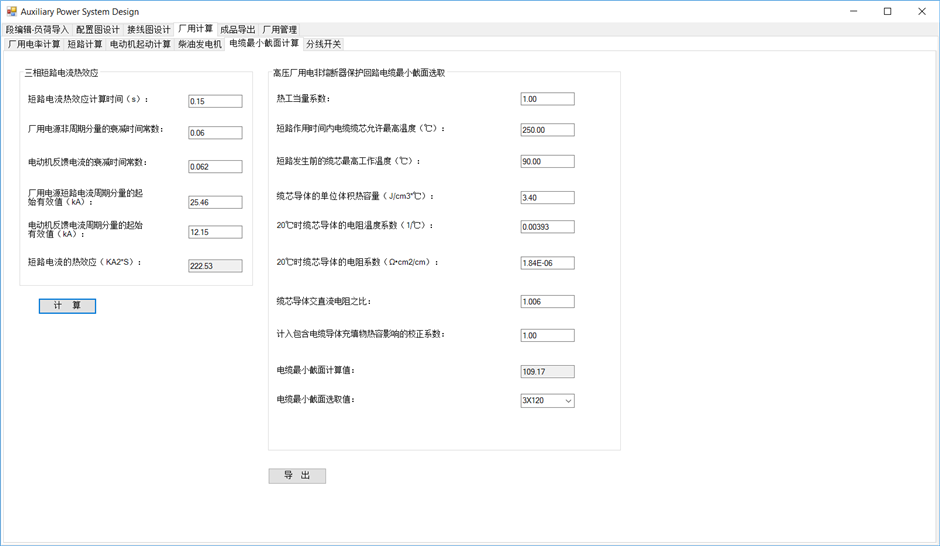This screenshot has width=940, height=546.
Task: Click the 高压厂用电非熔断器保护回路电缆最小截面选取 group title
Action: (x=358, y=73)
